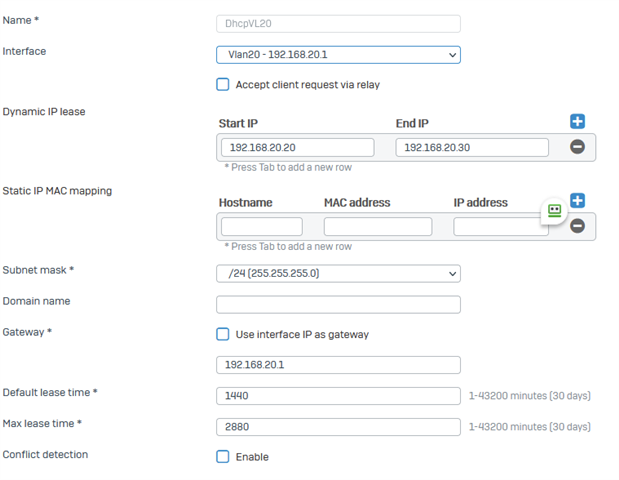
Task: Click the Name field DhcpVL20
Action: point(338,24)
